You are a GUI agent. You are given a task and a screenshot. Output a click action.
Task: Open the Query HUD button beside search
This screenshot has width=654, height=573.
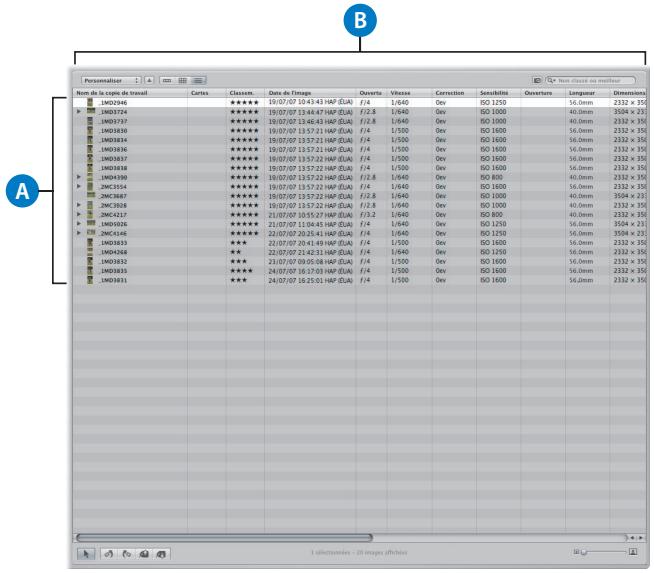click(537, 80)
